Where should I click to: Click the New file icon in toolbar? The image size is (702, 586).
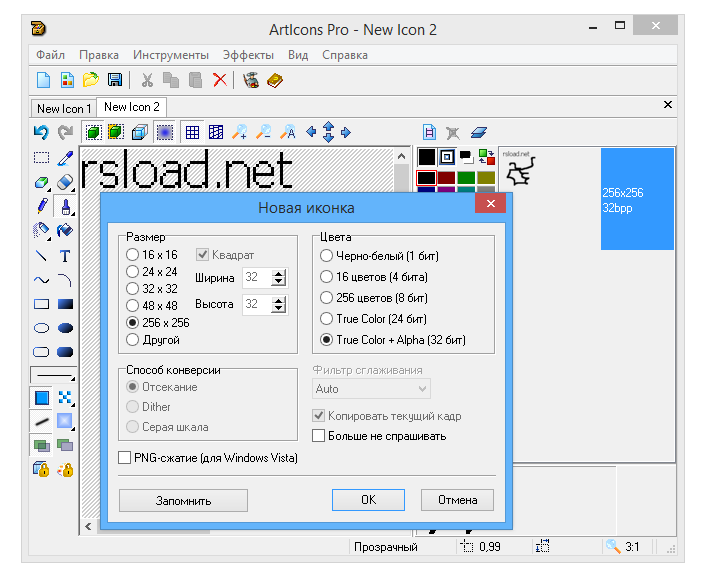pos(43,80)
